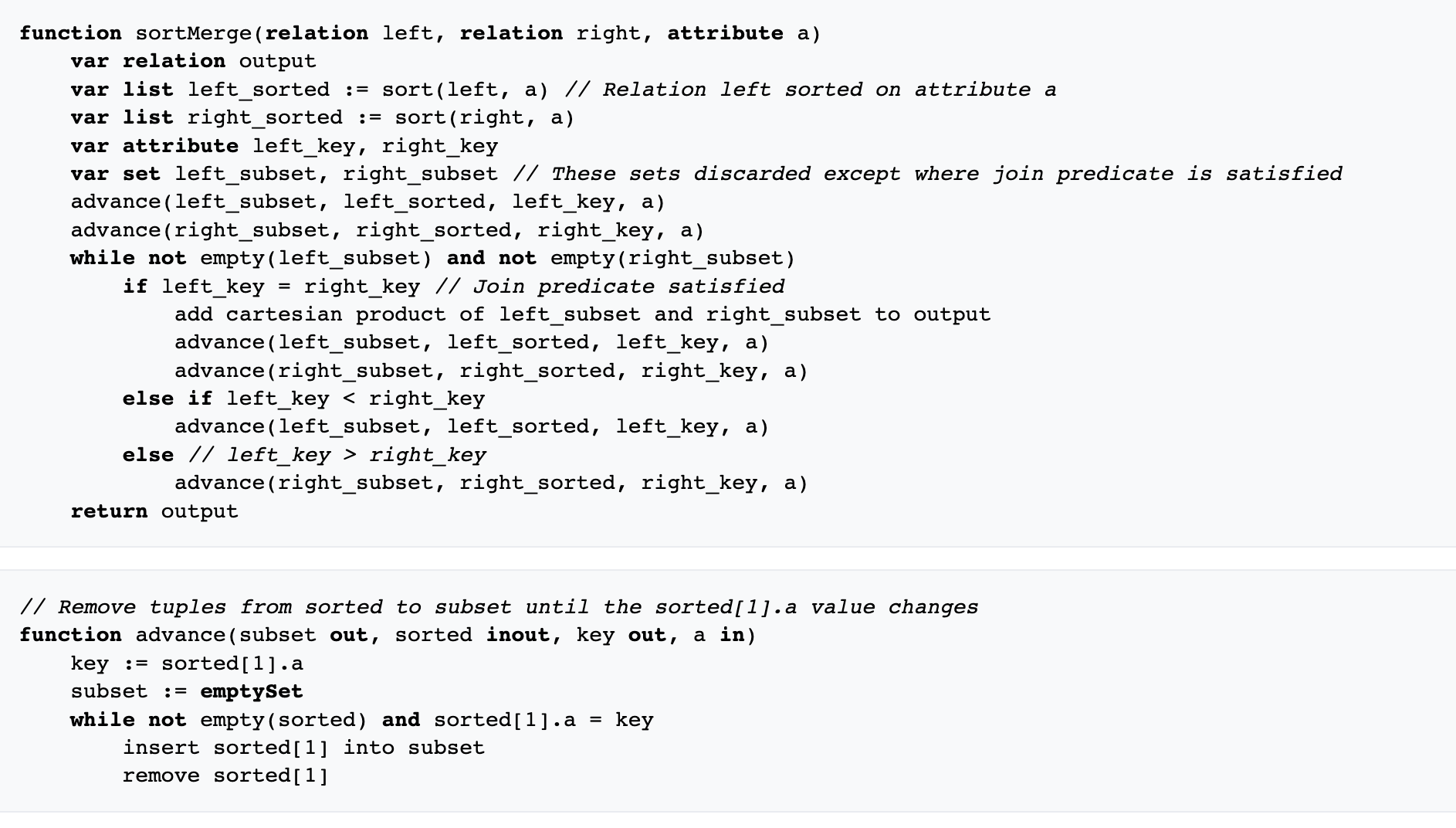Click the 'while not empty(left_subset)' line
The width and height of the screenshot is (1456, 828).
pyautogui.click(x=432, y=258)
